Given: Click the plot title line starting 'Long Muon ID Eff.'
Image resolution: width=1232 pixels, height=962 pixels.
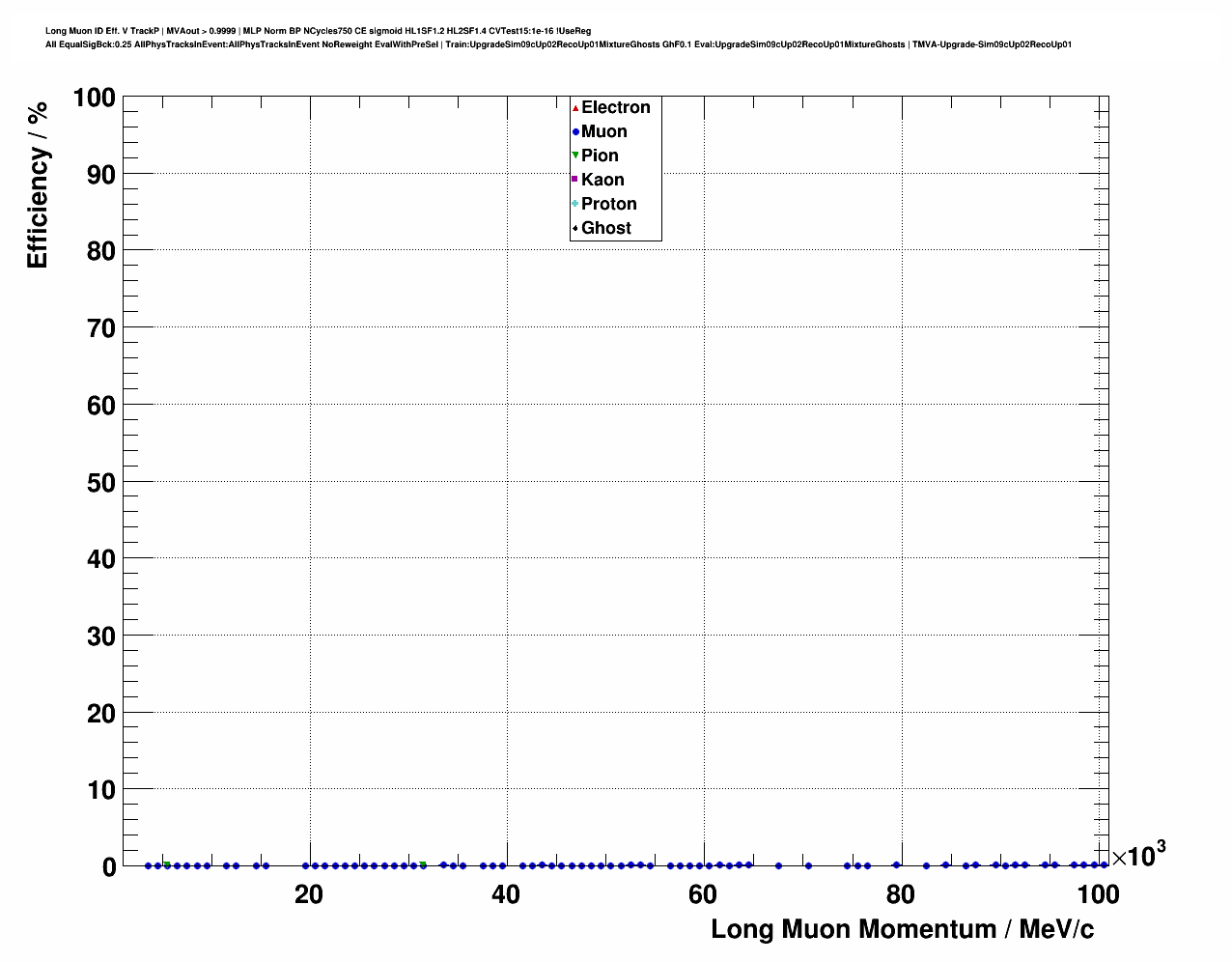Looking at the screenshot, I should pos(318,31).
